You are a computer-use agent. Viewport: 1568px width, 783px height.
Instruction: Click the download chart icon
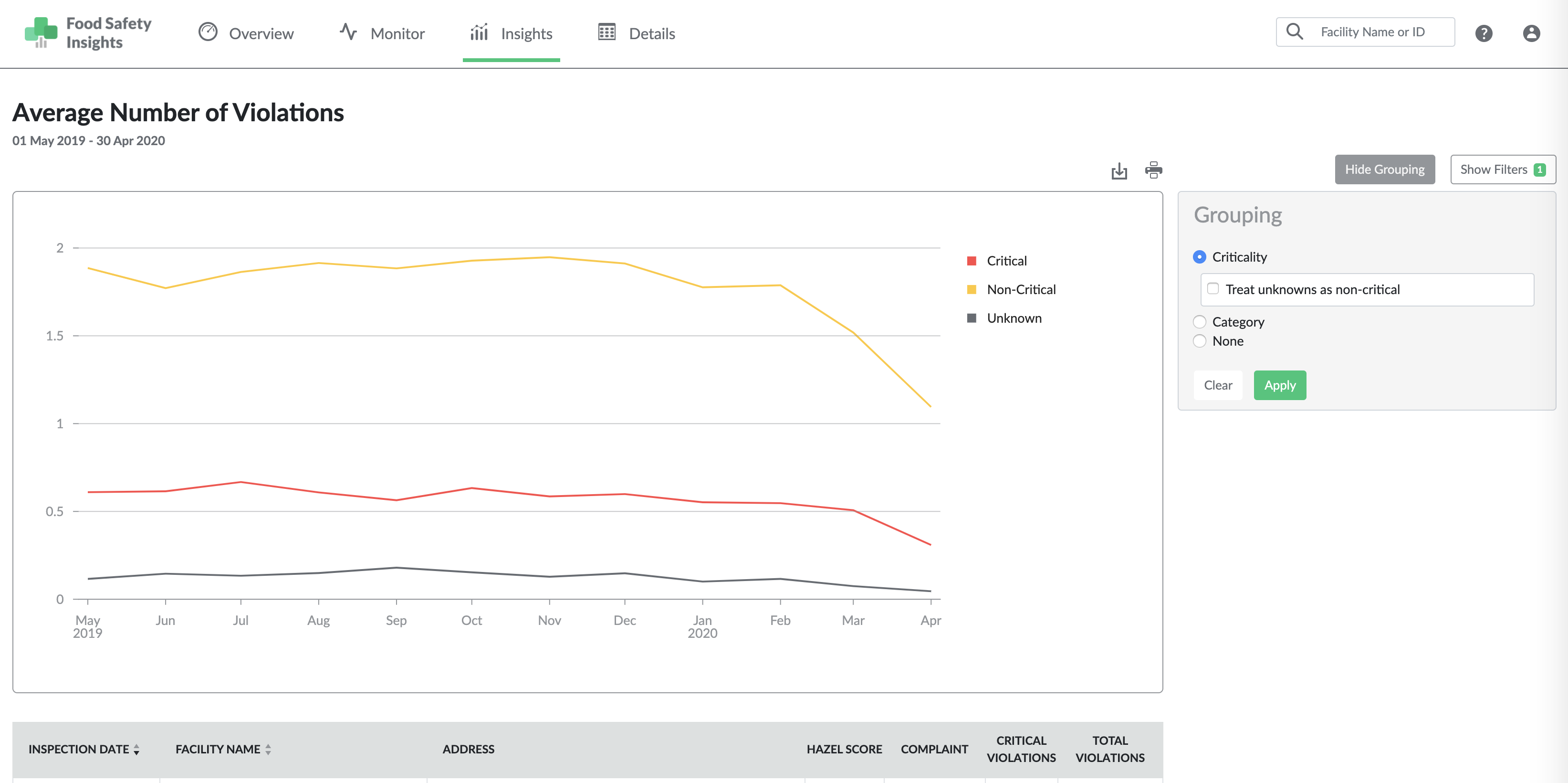pos(1119,171)
